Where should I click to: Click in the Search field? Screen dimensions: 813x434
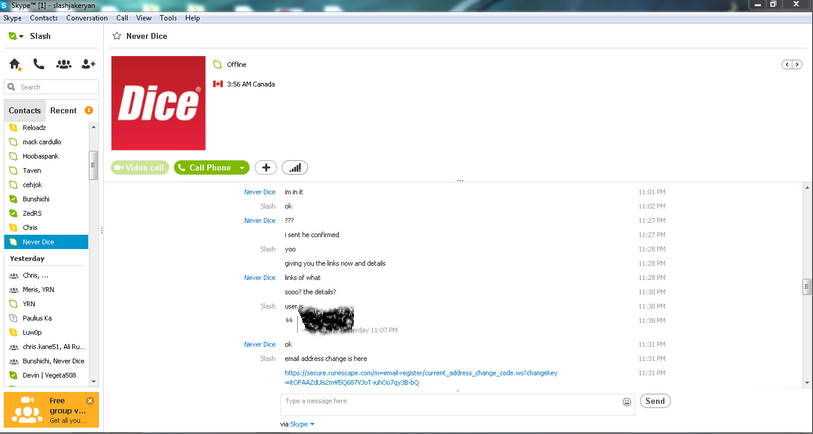pyautogui.click(x=51, y=87)
